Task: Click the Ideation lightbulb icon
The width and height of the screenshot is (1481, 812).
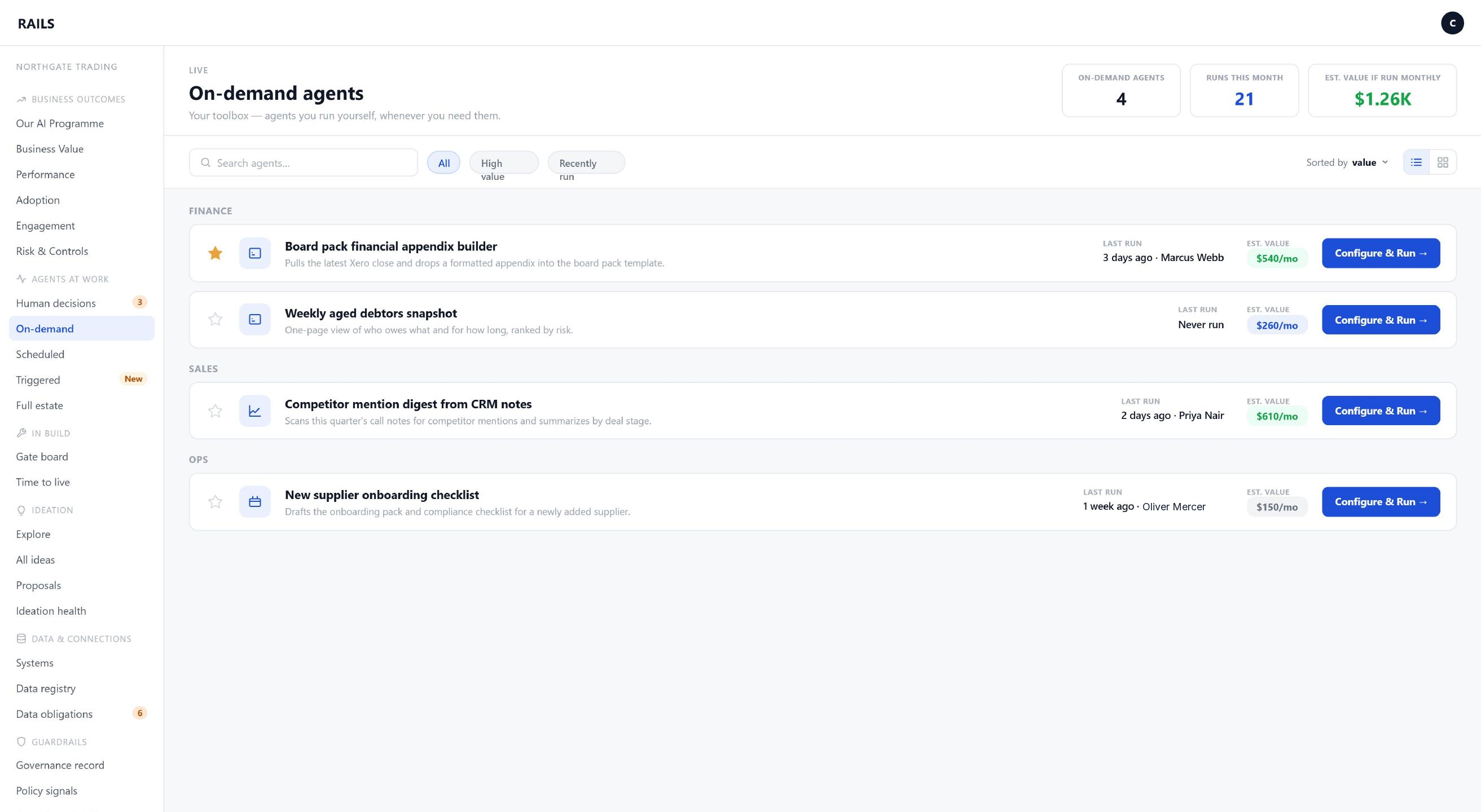Action: (21, 510)
